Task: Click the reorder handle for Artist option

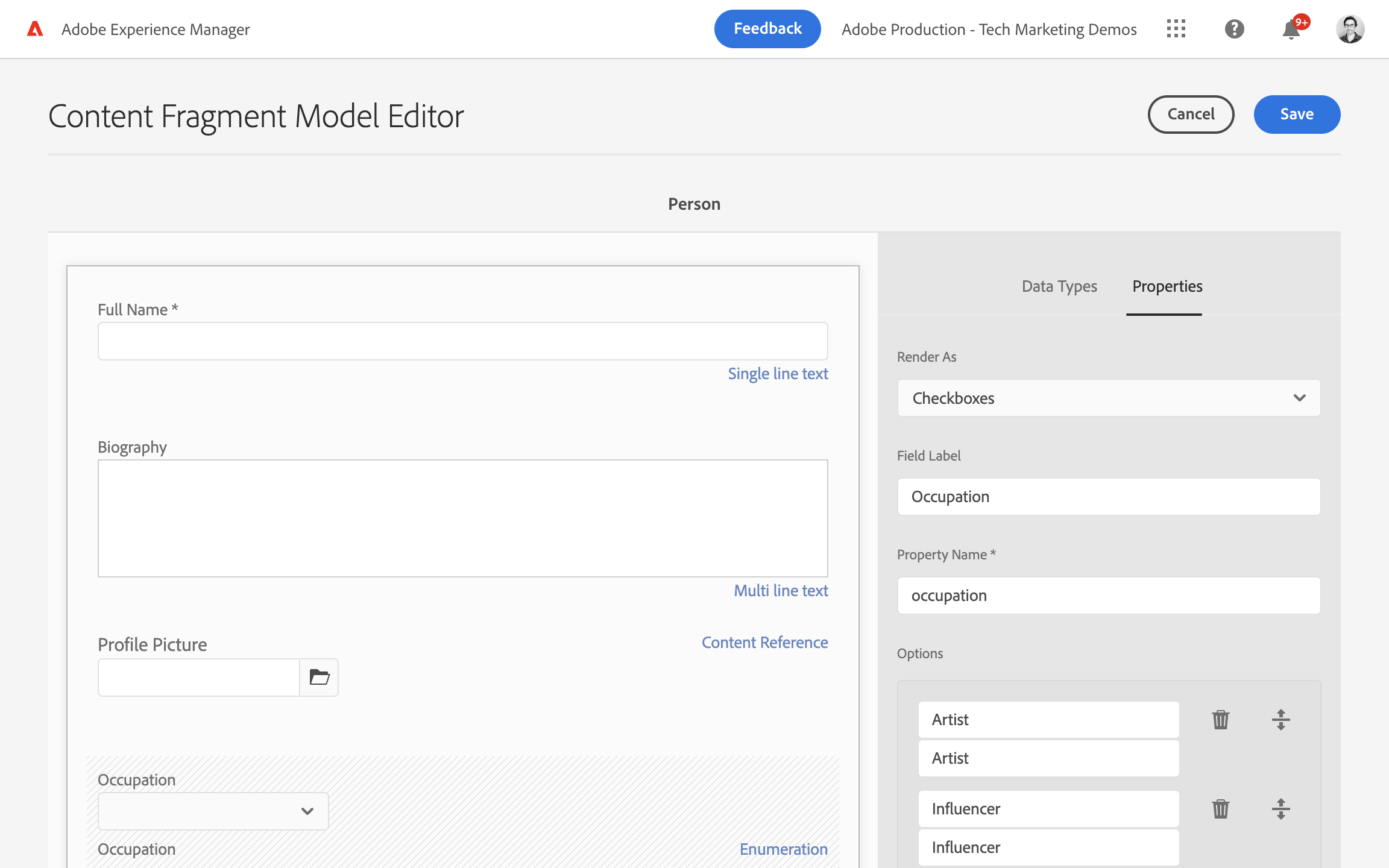Action: 1280,719
